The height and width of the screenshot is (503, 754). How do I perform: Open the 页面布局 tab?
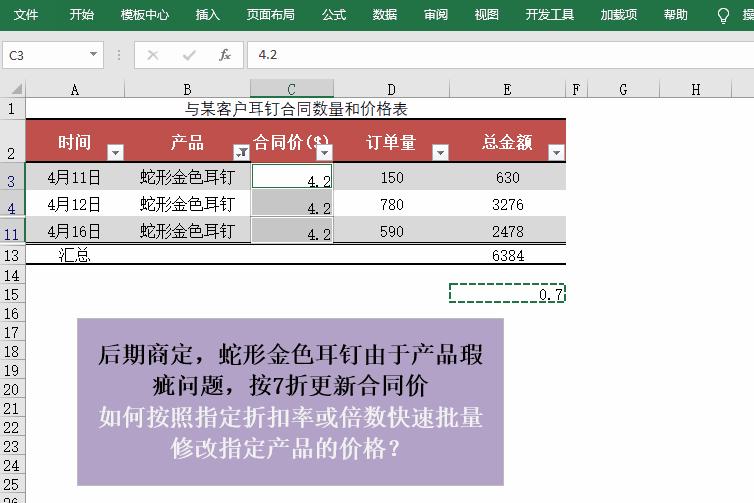tap(270, 14)
